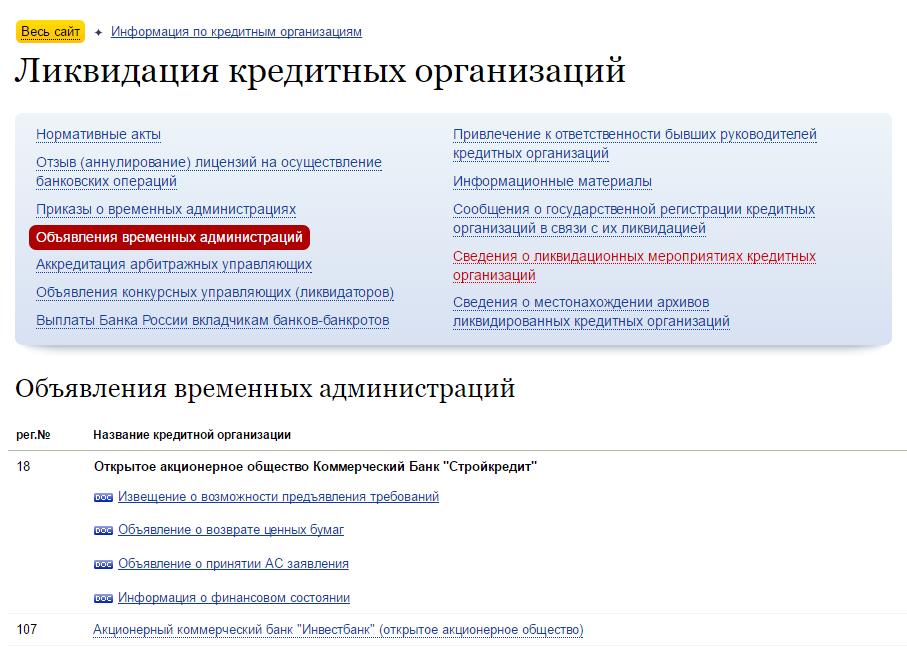Open messages about state registration of credit organizations
Viewport: 907px width, 647px height.
coord(633,218)
